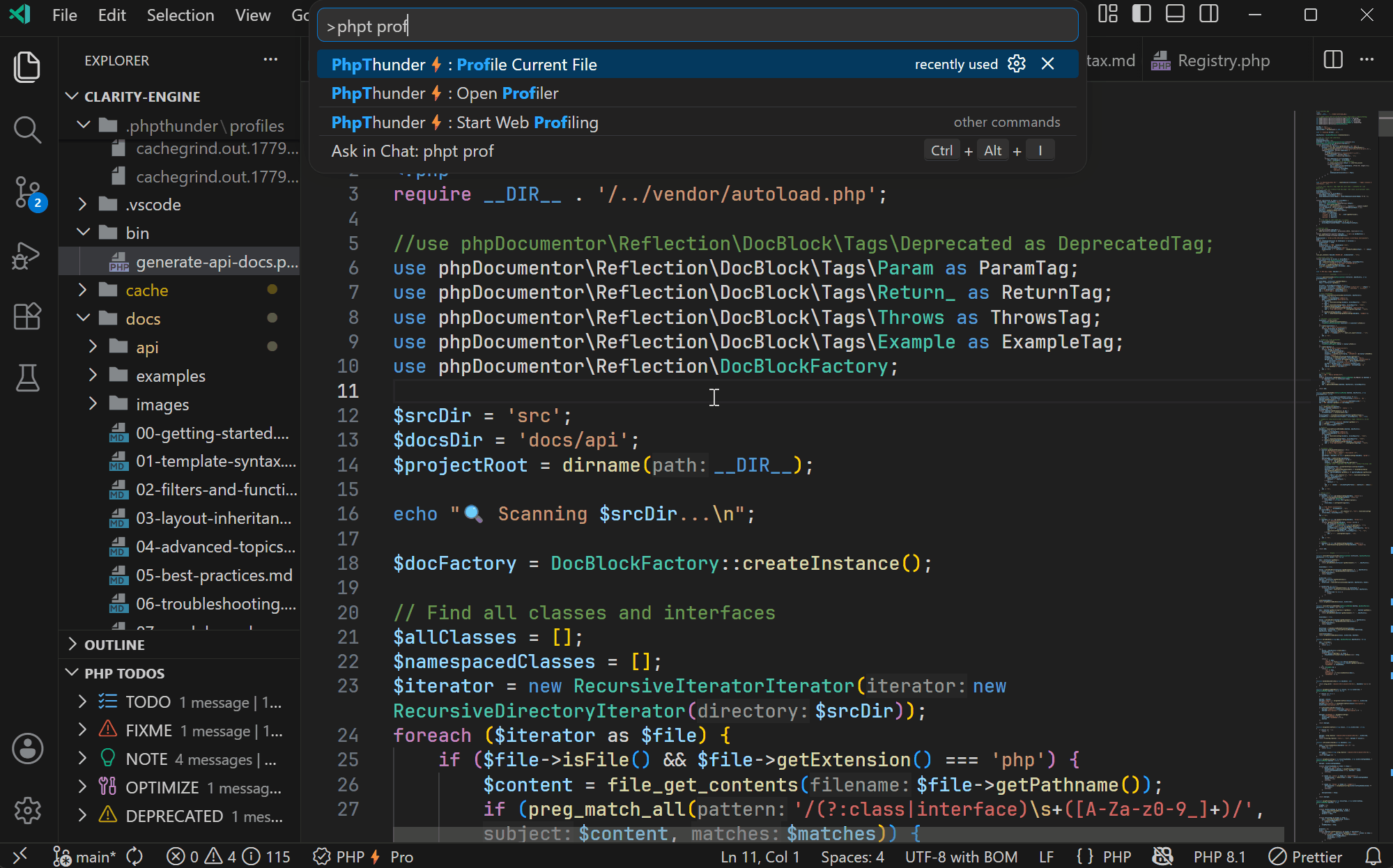The image size is (1393, 868).
Task: Toggle the Primary Side Bar
Action: 1141,14
